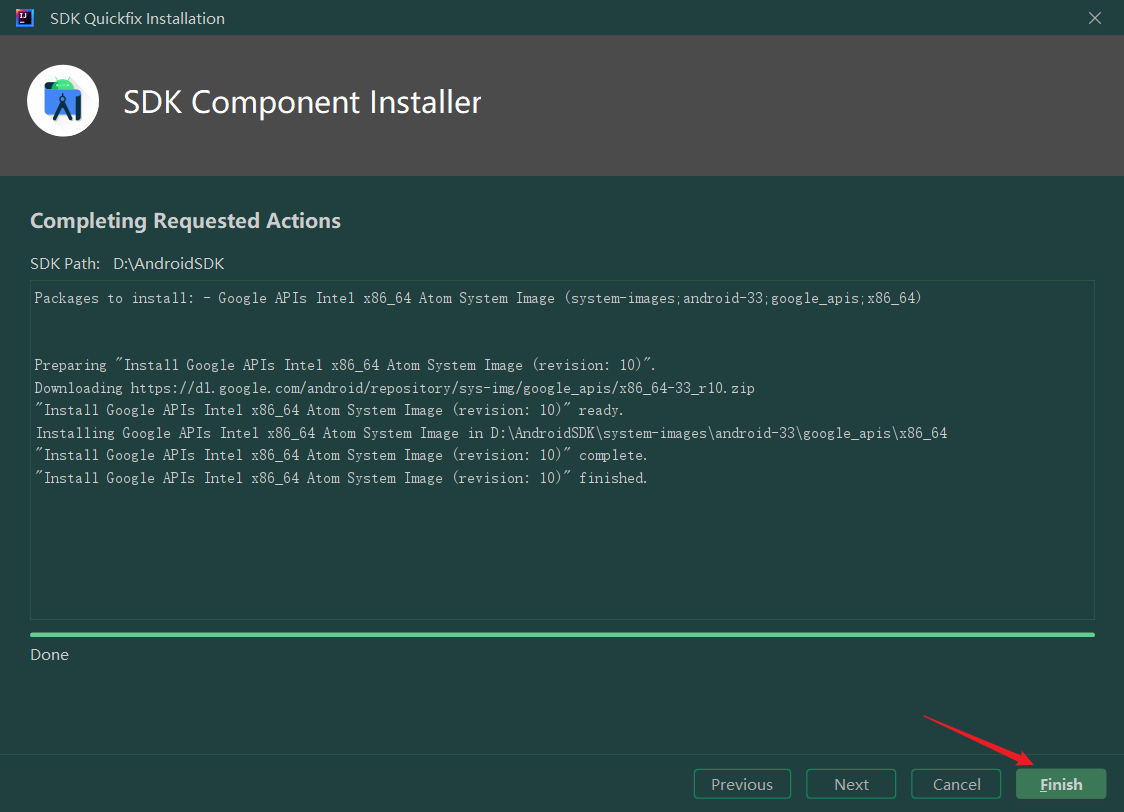Click the 'Completing Requested Actions' heading
The width and height of the screenshot is (1124, 812).
(186, 221)
